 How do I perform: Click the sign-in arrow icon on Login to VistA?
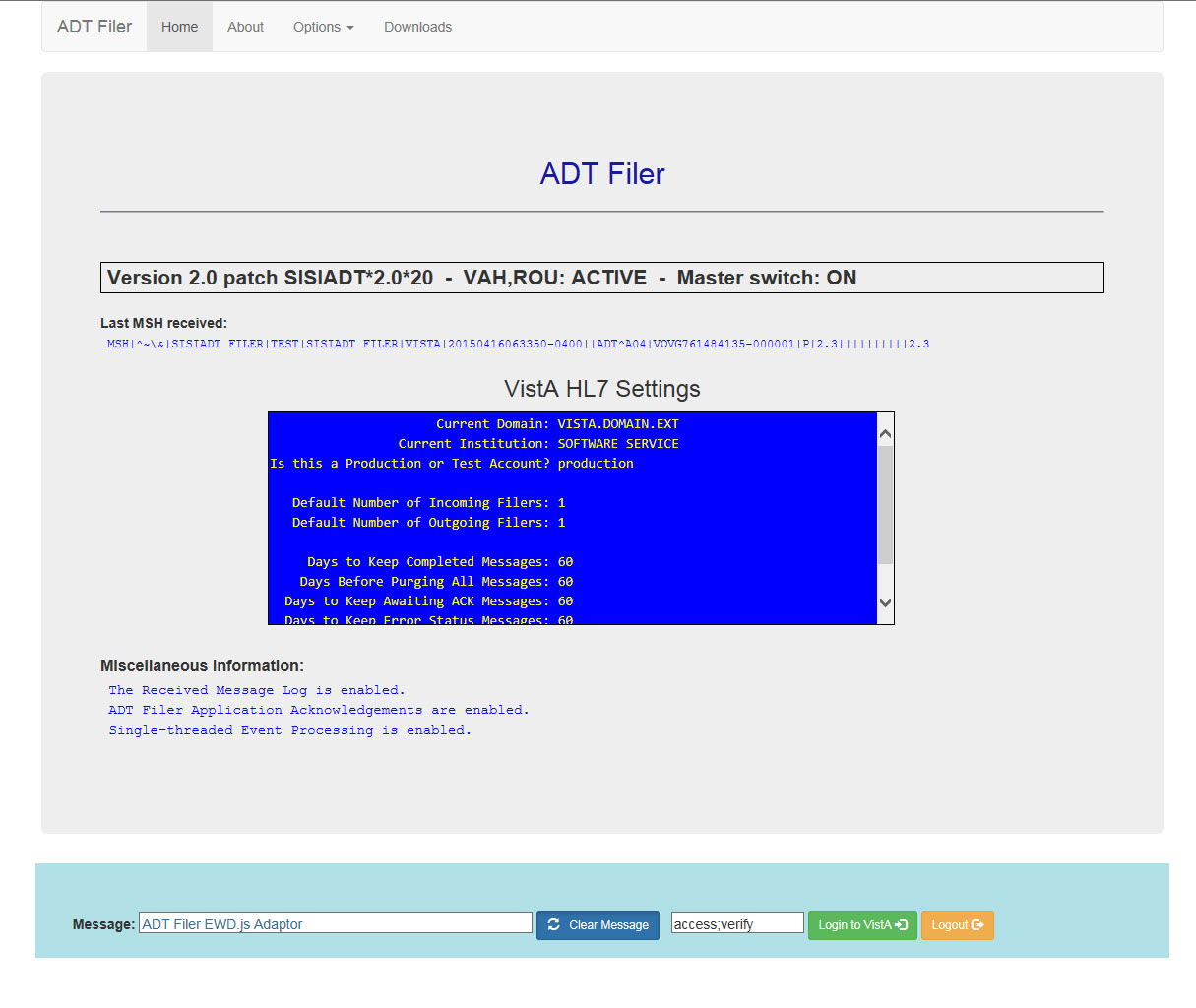pyautogui.click(x=901, y=924)
